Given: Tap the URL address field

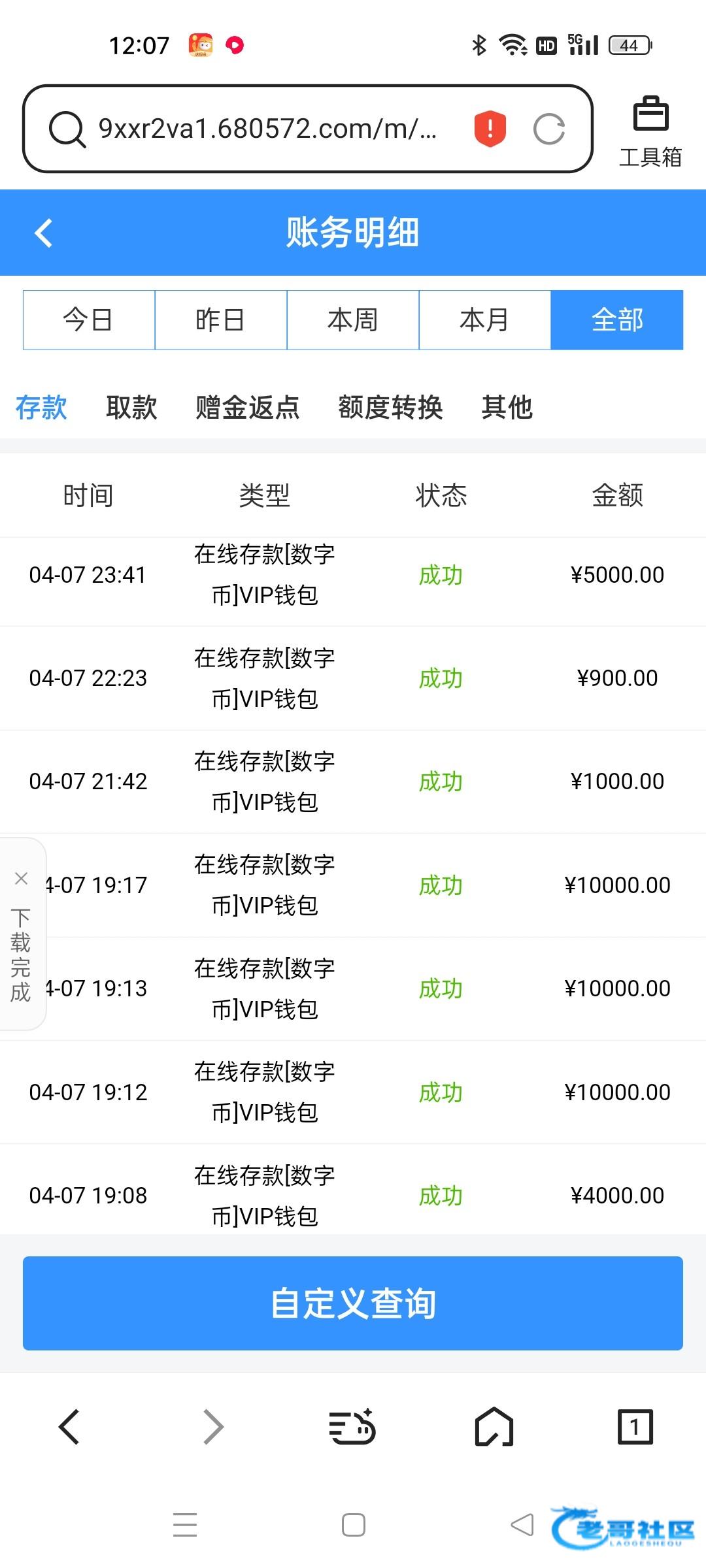Looking at the screenshot, I should pyautogui.click(x=268, y=129).
